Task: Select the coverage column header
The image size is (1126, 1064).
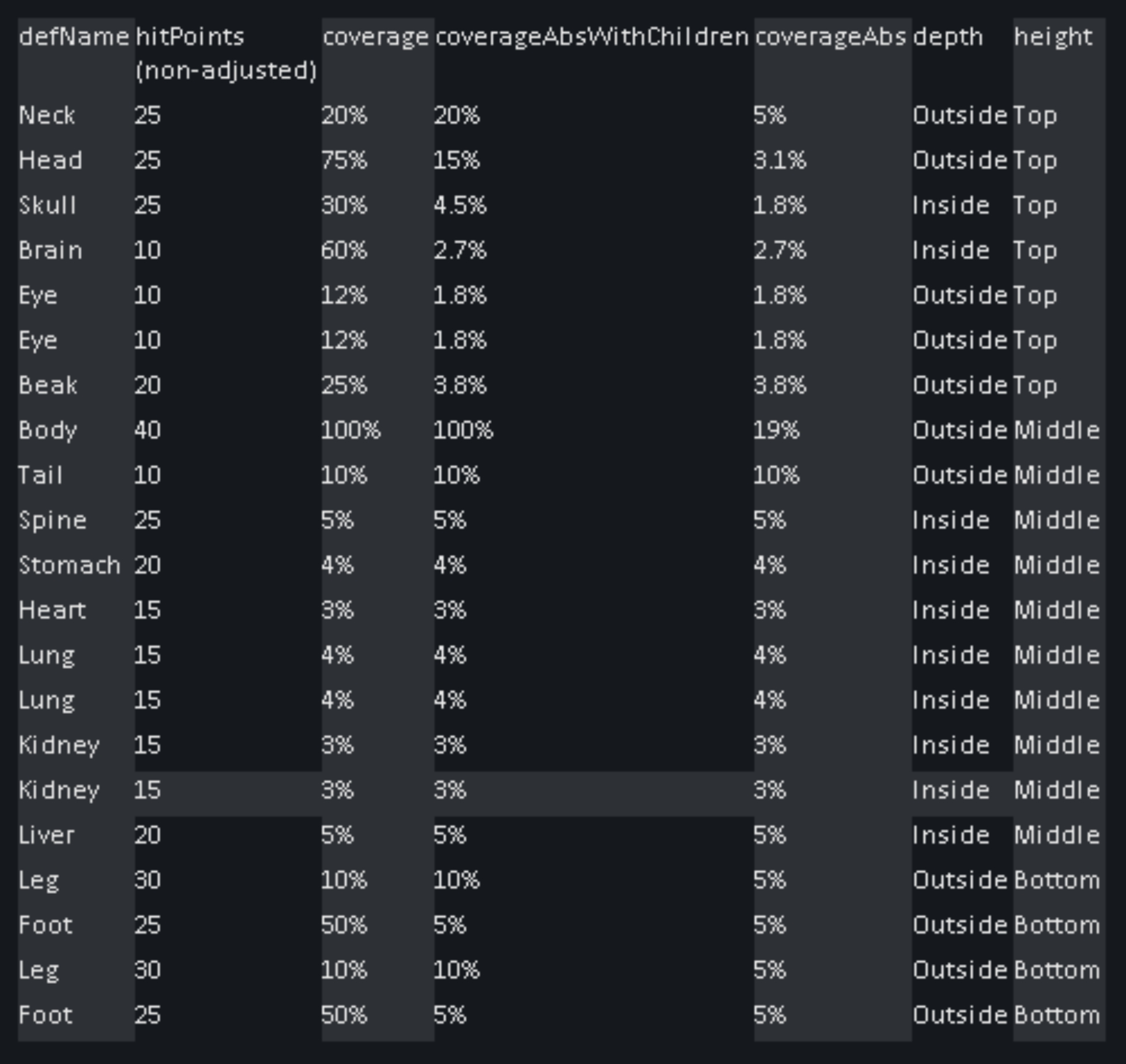Action: pyautogui.click(x=375, y=37)
